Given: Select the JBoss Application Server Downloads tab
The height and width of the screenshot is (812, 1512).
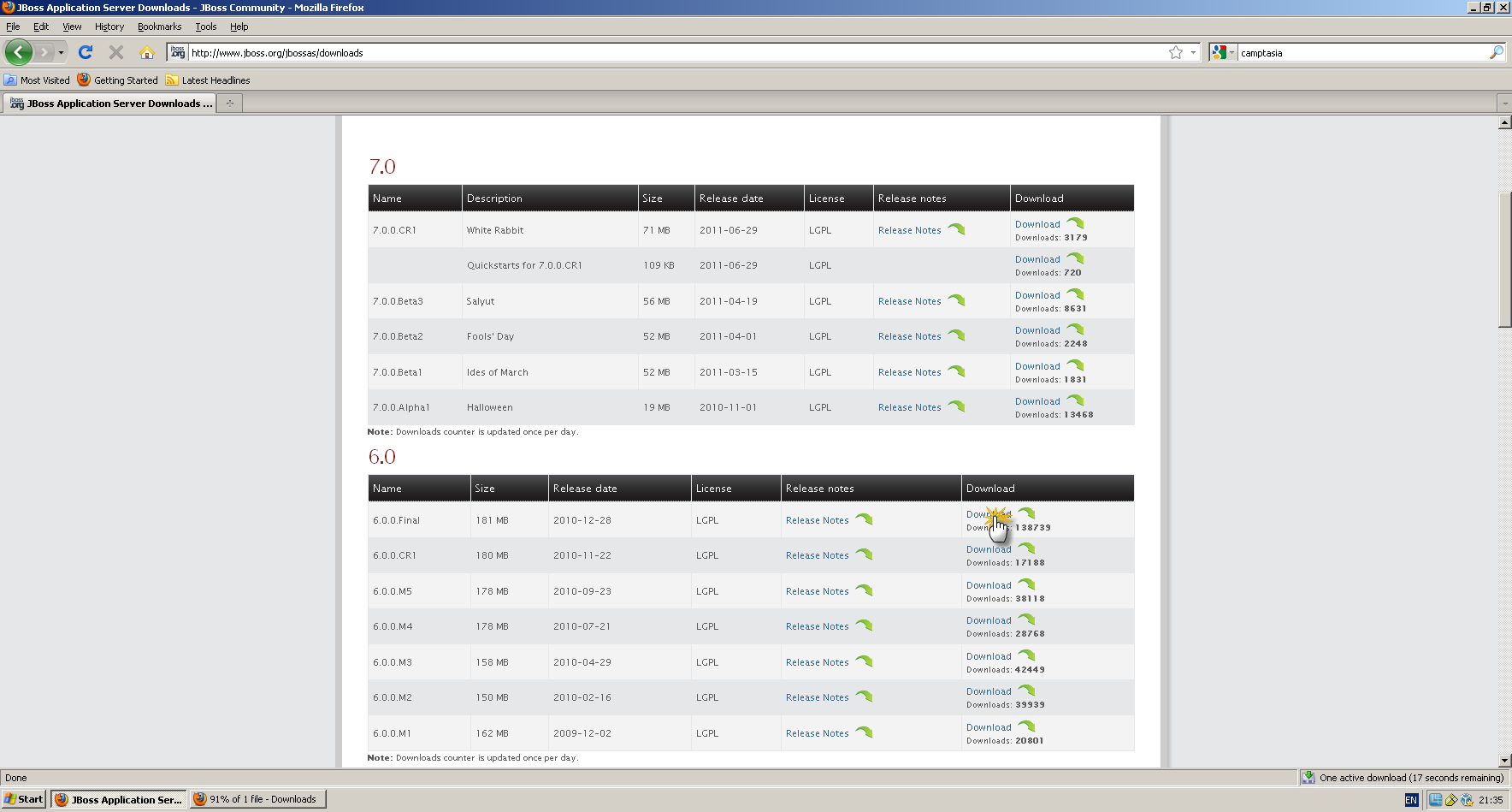Looking at the screenshot, I should 109,103.
